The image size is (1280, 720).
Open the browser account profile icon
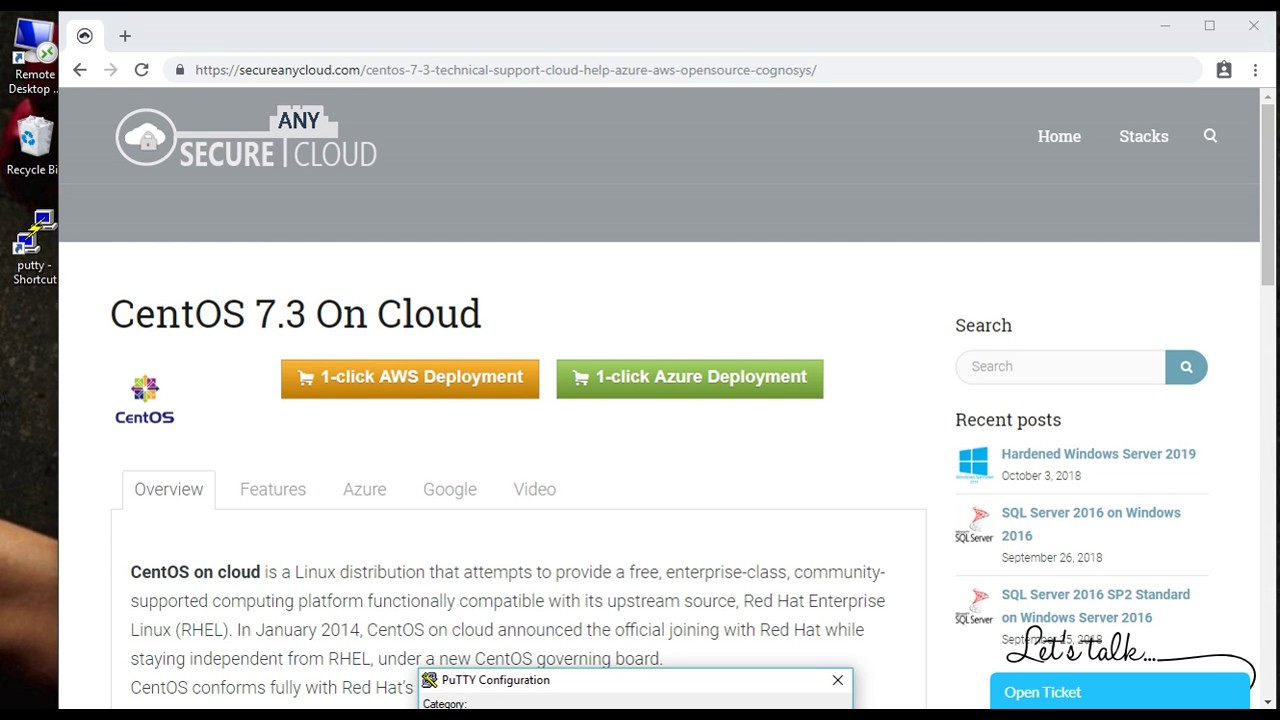tap(1224, 70)
